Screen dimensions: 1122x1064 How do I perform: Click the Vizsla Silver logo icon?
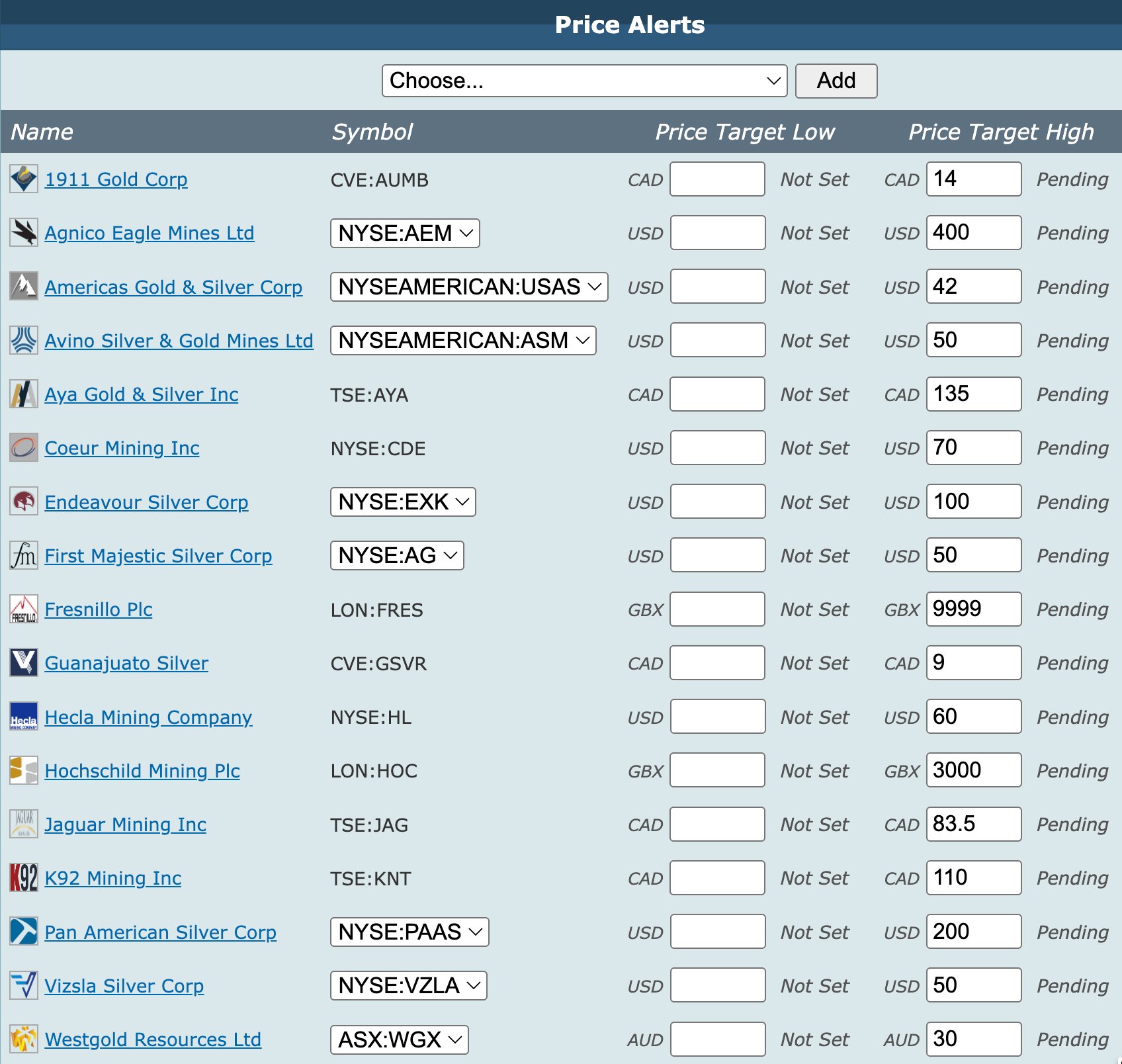(24, 985)
